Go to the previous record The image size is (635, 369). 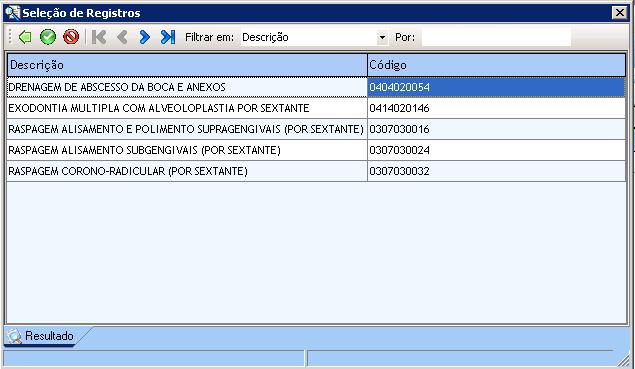click(x=122, y=37)
